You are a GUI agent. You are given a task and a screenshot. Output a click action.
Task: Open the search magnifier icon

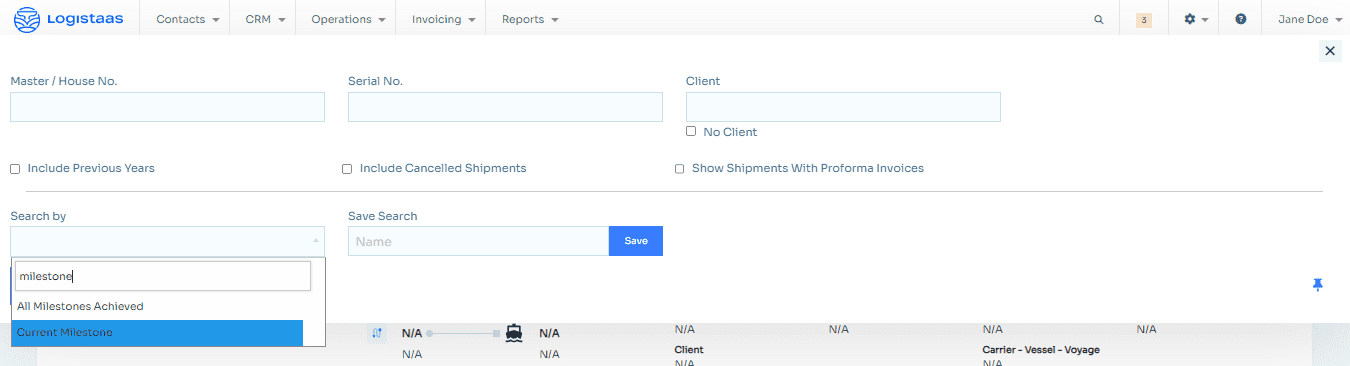coord(1099,19)
